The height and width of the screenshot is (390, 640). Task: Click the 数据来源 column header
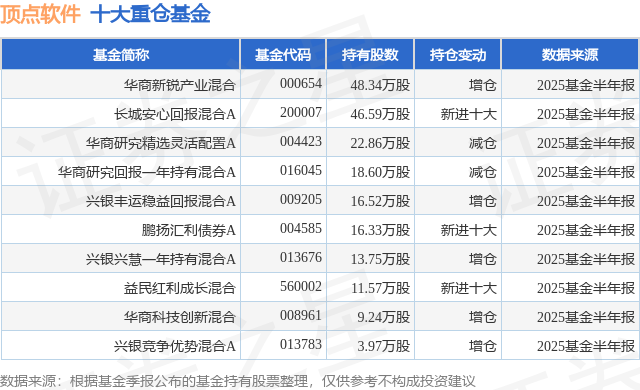tap(570, 55)
